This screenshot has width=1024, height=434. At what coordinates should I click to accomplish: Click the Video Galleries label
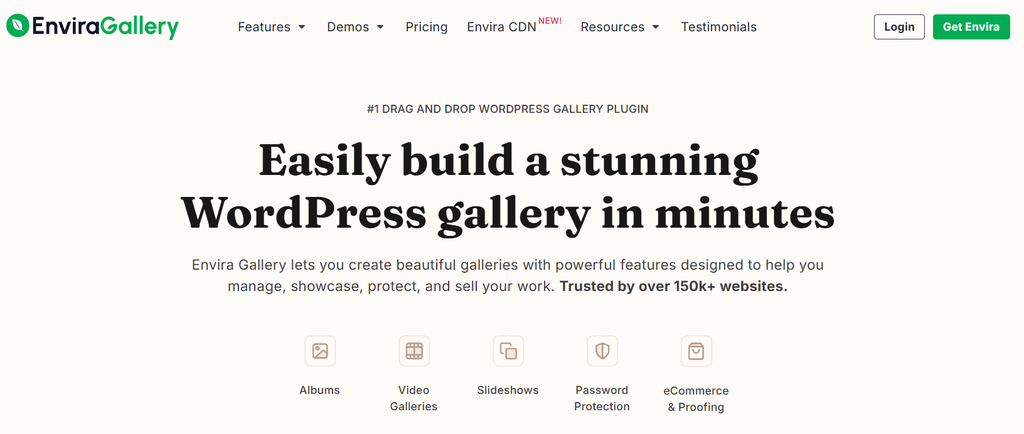414,398
